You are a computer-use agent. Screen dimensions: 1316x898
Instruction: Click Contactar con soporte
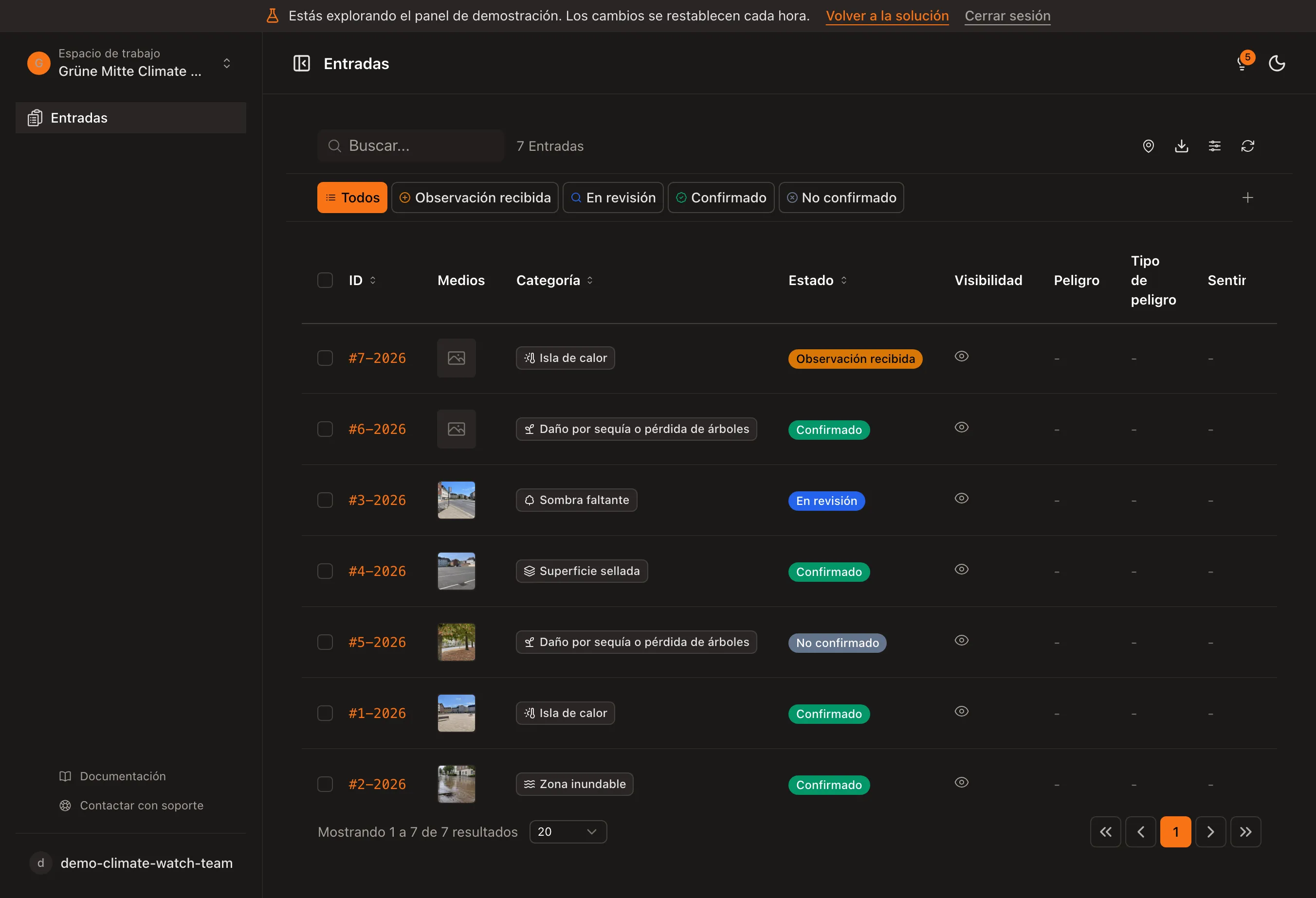pos(131,805)
